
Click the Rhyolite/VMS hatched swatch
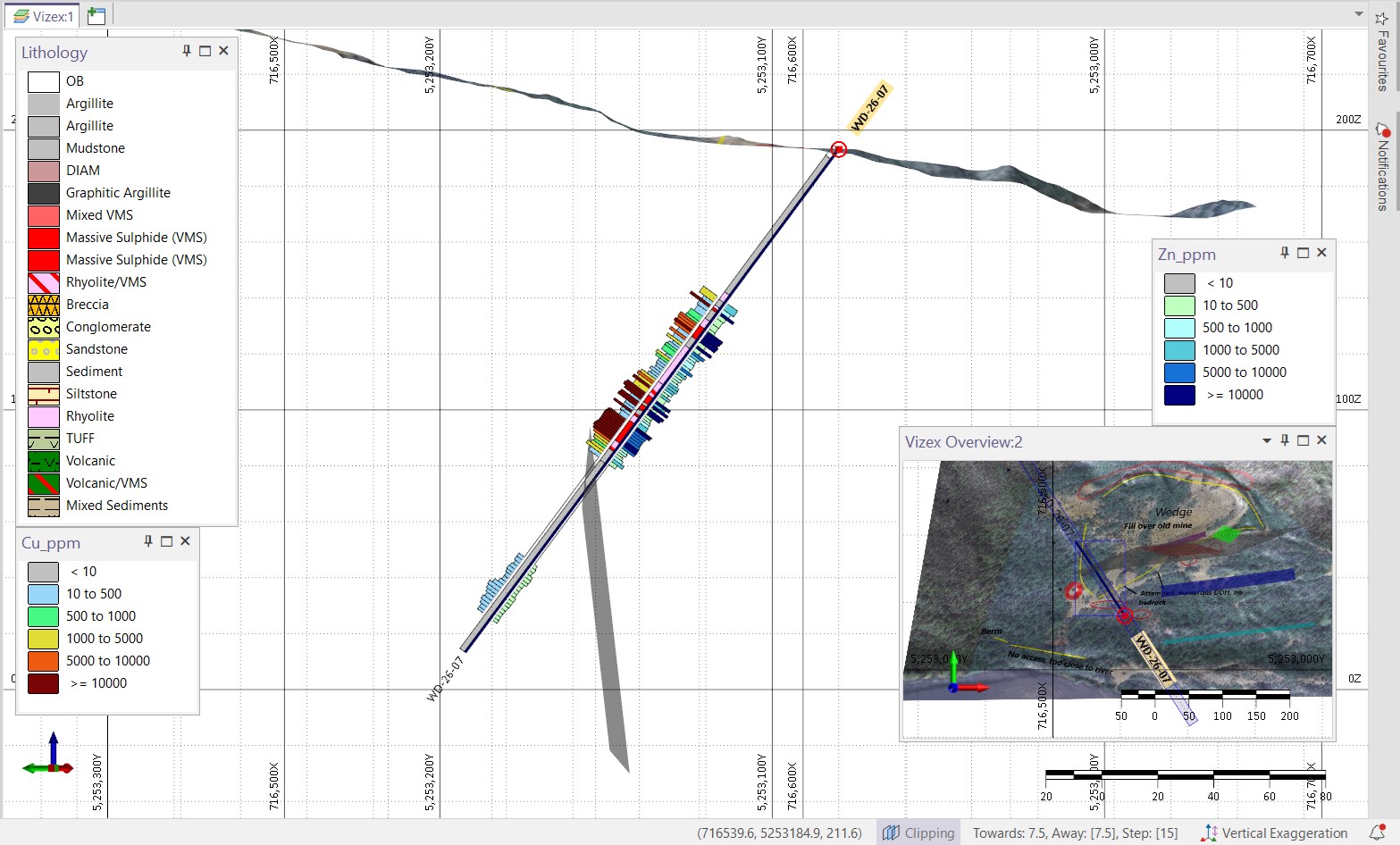(44, 282)
